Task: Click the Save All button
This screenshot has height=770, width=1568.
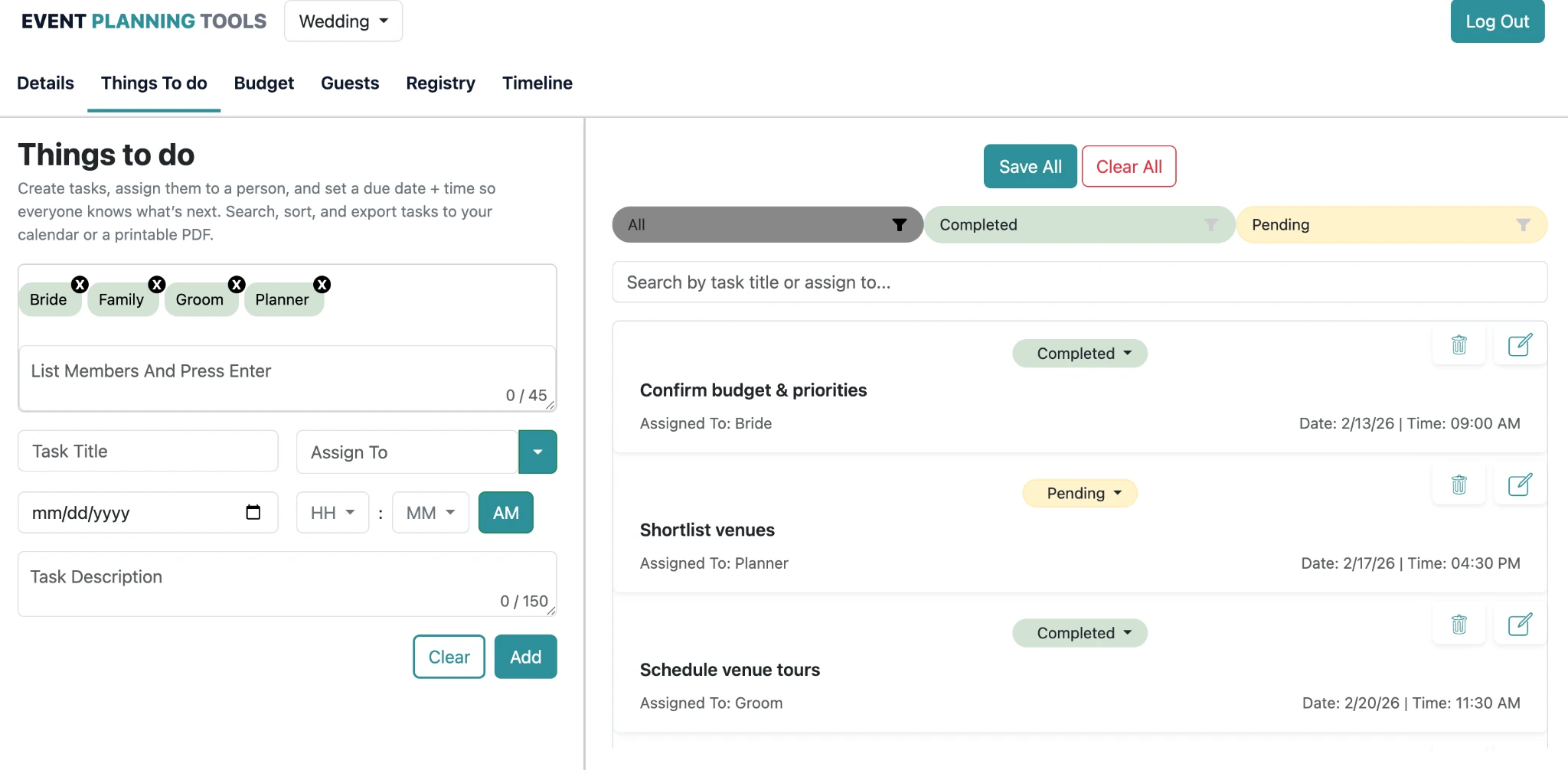Action: point(1029,166)
